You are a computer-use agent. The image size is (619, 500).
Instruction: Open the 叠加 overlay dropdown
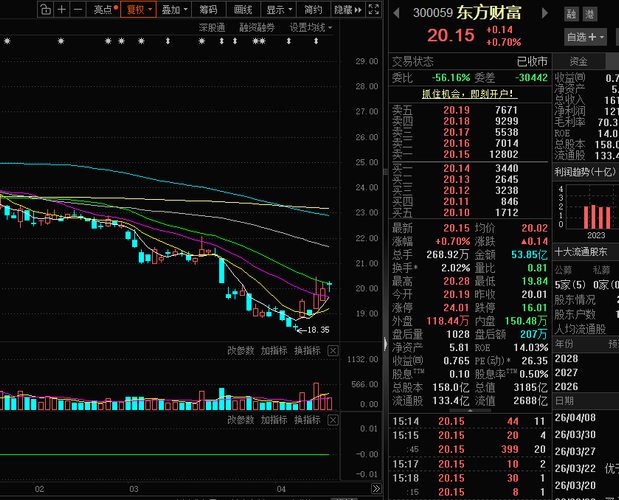pos(174,9)
